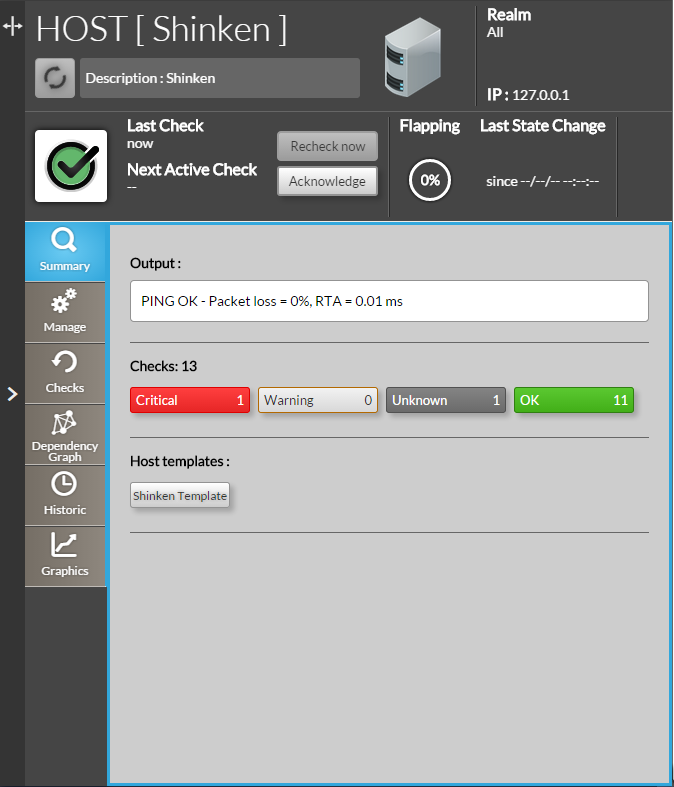This screenshot has width=674, height=787.
Task: Show the Historic tab with clock icon
Action: (x=65, y=495)
